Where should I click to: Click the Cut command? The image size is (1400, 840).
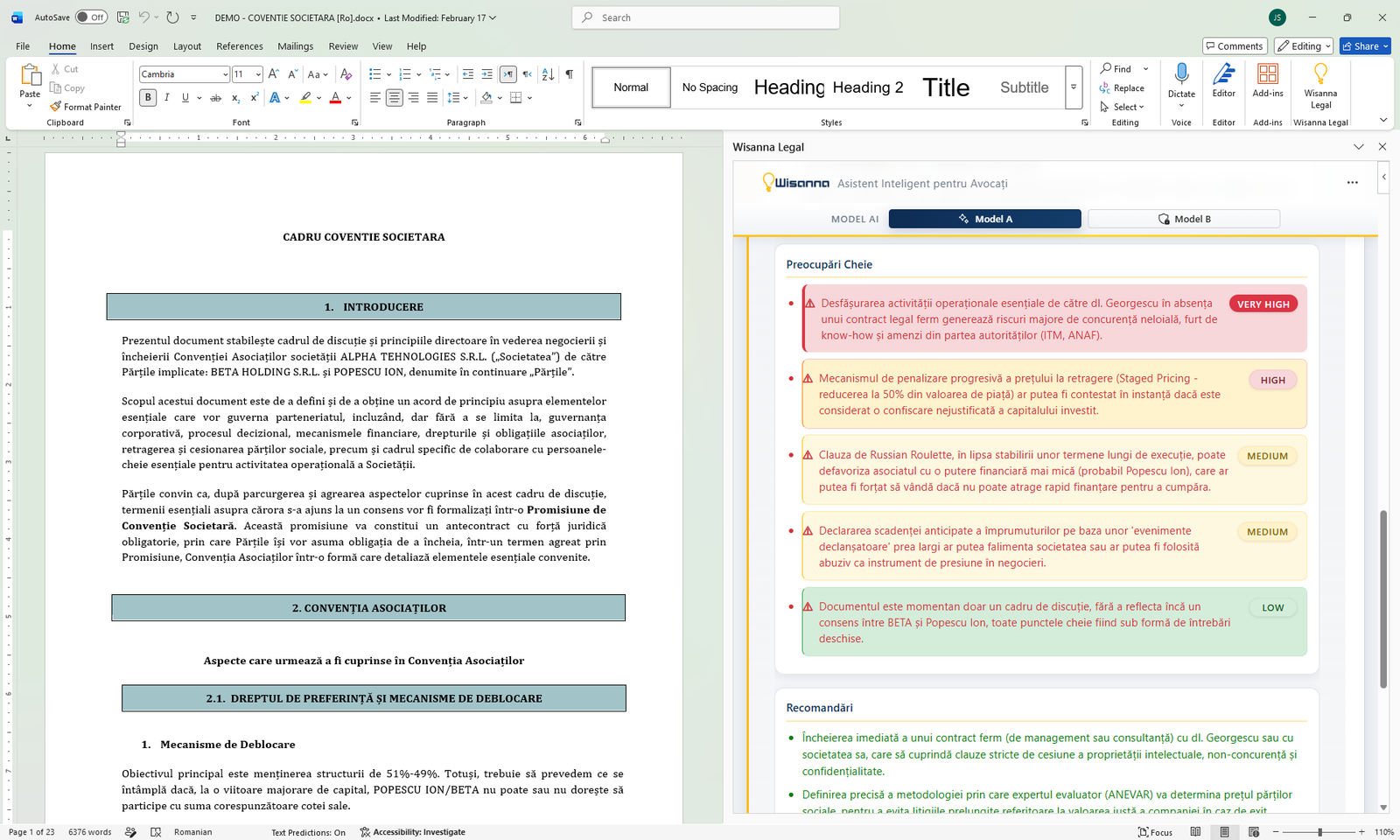click(65, 69)
